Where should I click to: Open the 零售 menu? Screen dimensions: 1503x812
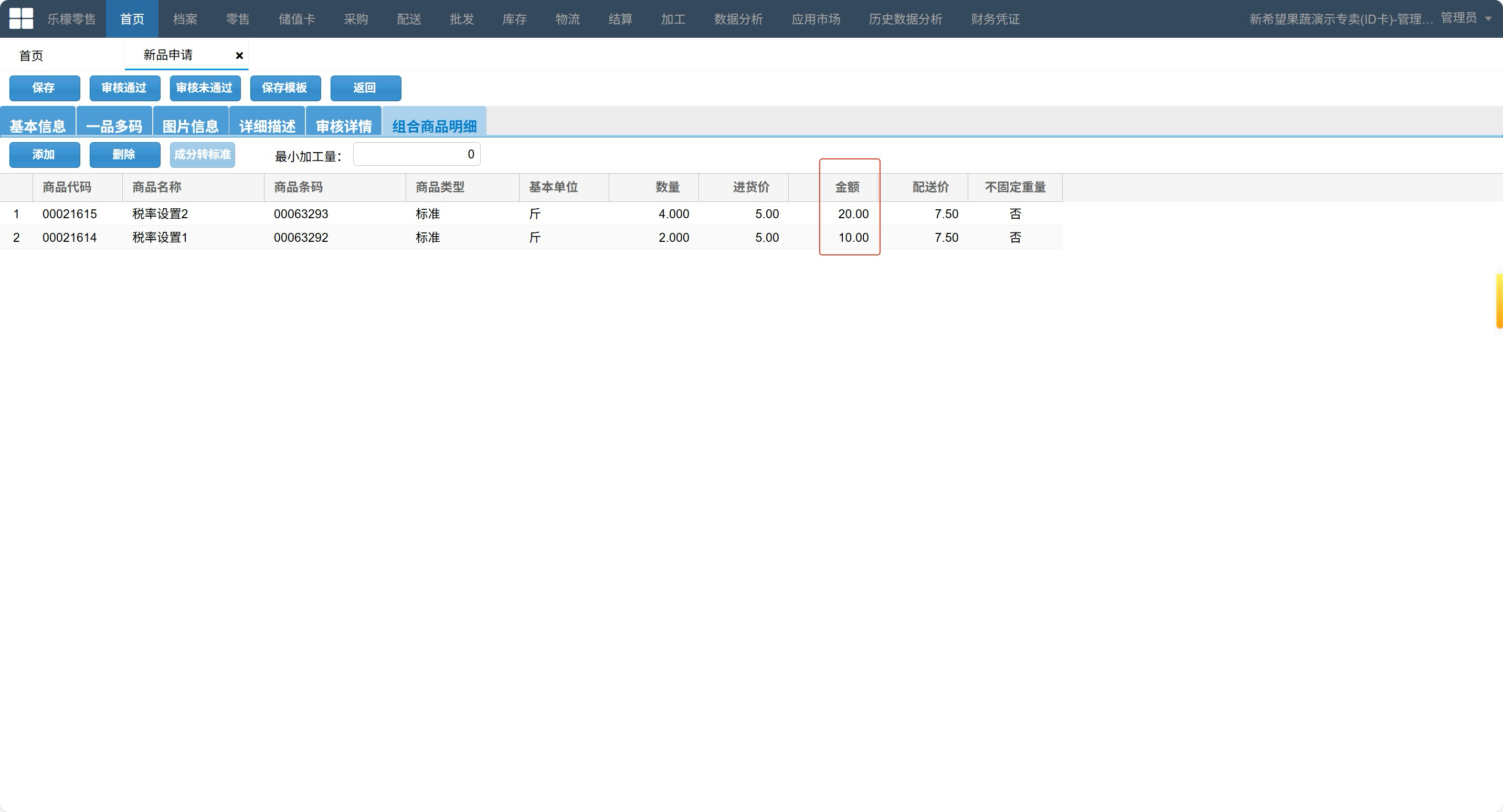pyautogui.click(x=238, y=19)
